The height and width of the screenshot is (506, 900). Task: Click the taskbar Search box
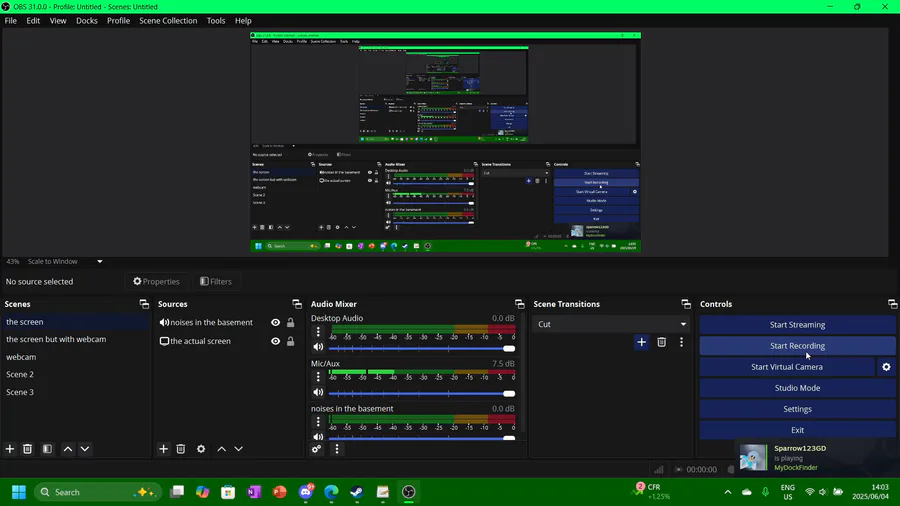98,492
